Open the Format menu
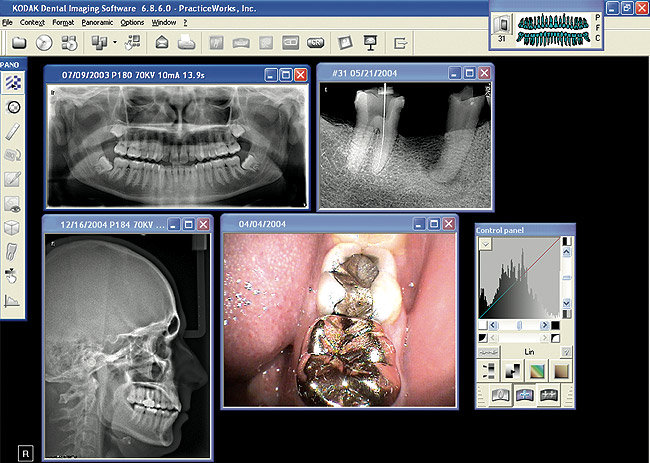 (x=63, y=21)
